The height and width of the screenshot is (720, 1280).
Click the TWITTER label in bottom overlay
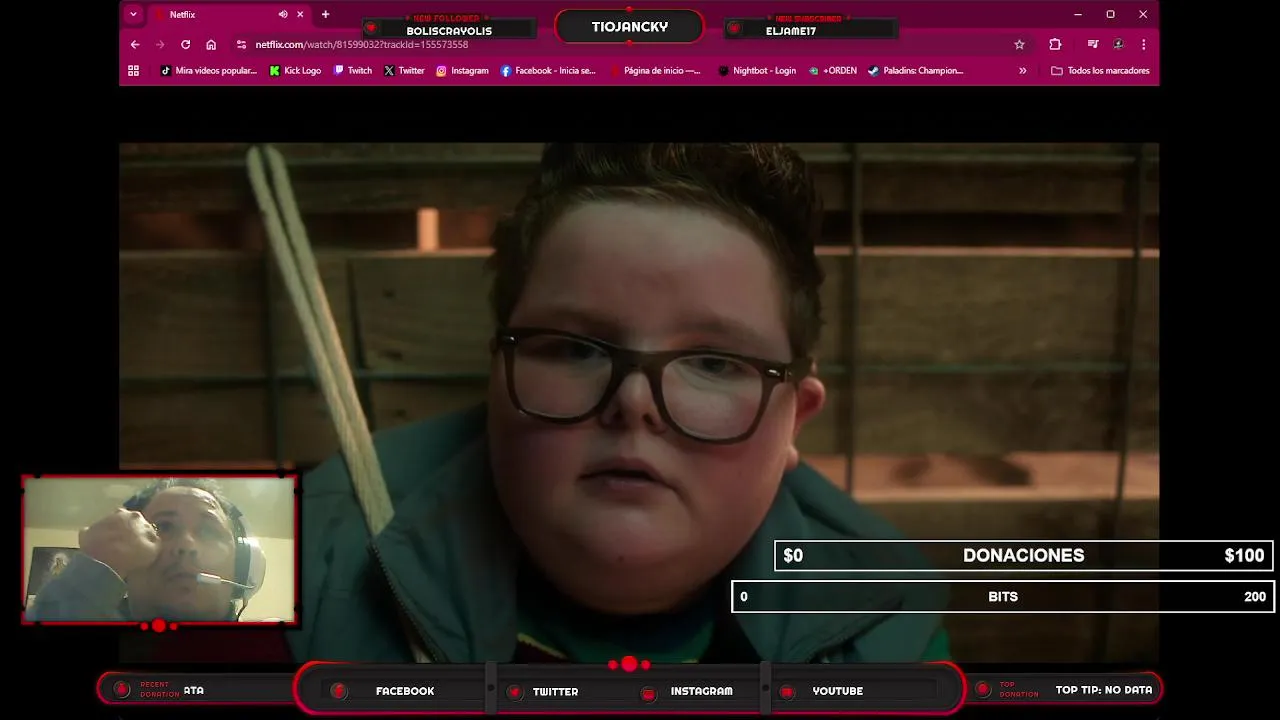pos(555,691)
